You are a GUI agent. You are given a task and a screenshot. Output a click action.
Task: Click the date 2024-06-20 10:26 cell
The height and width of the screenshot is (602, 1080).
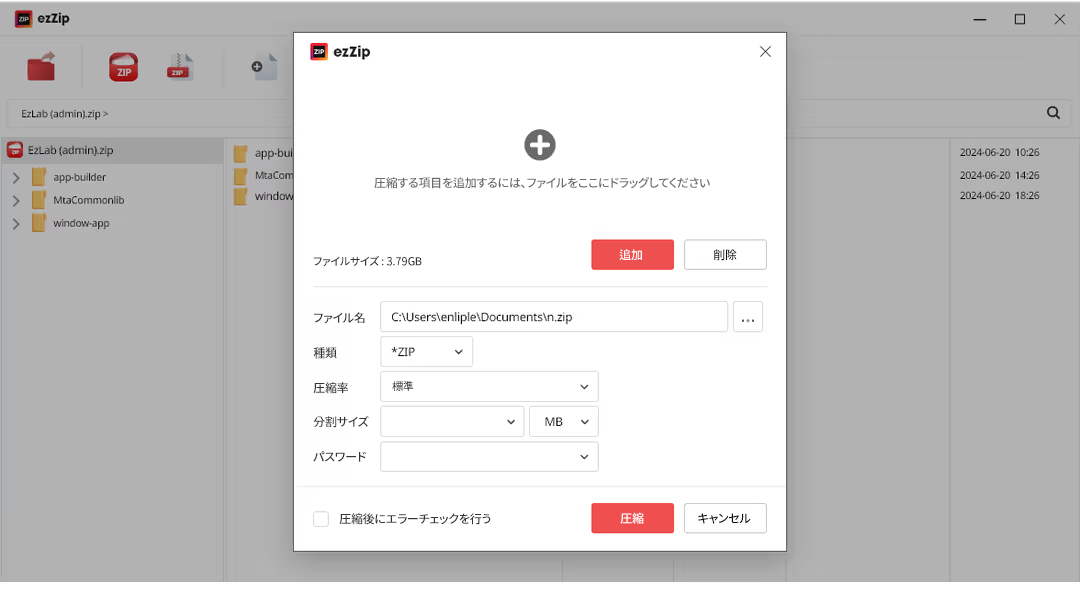pyautogui.click(x=999, y=152)
